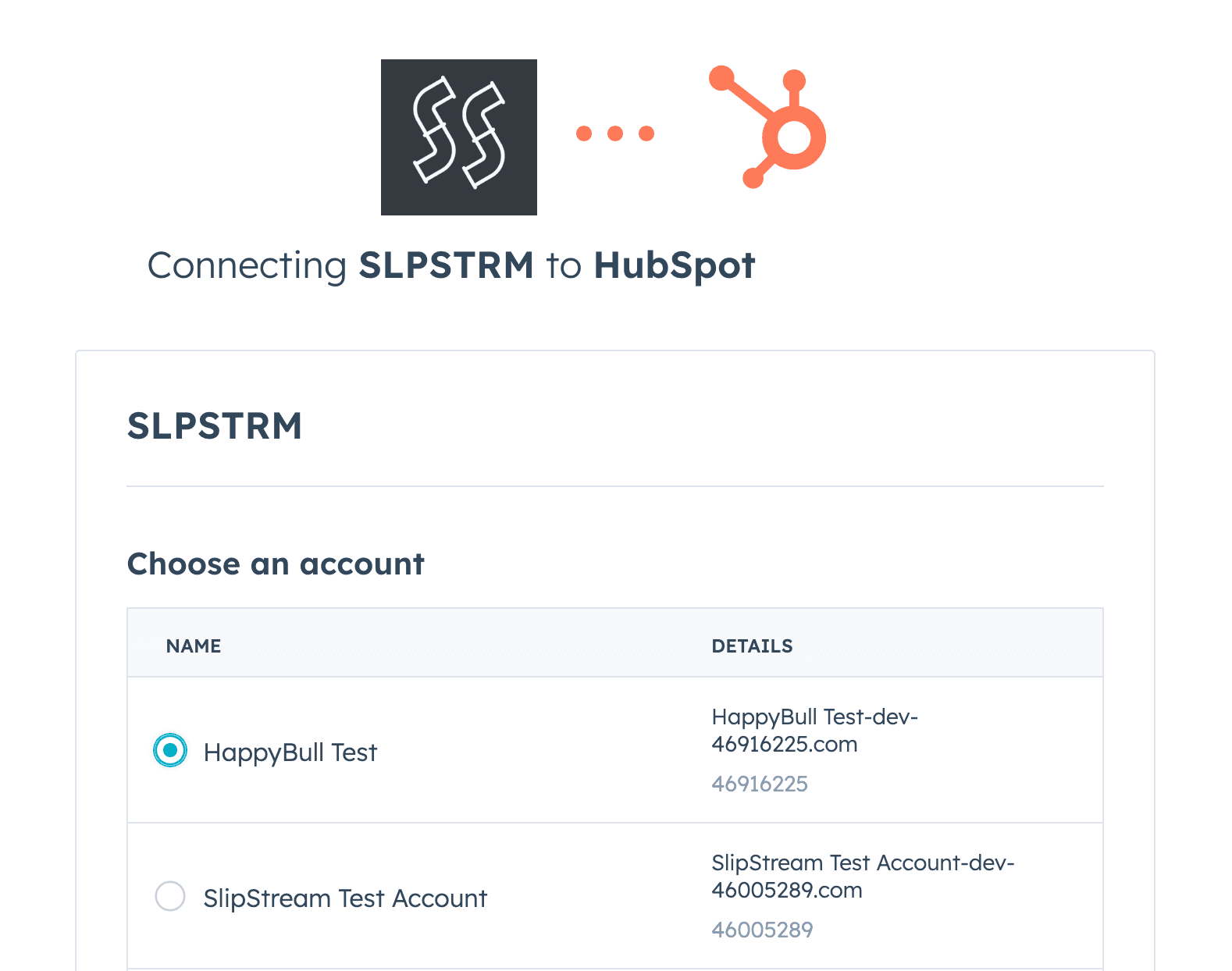
Task: Click the HubSpot sprocket logo
Action: click(x=767, y=130)
